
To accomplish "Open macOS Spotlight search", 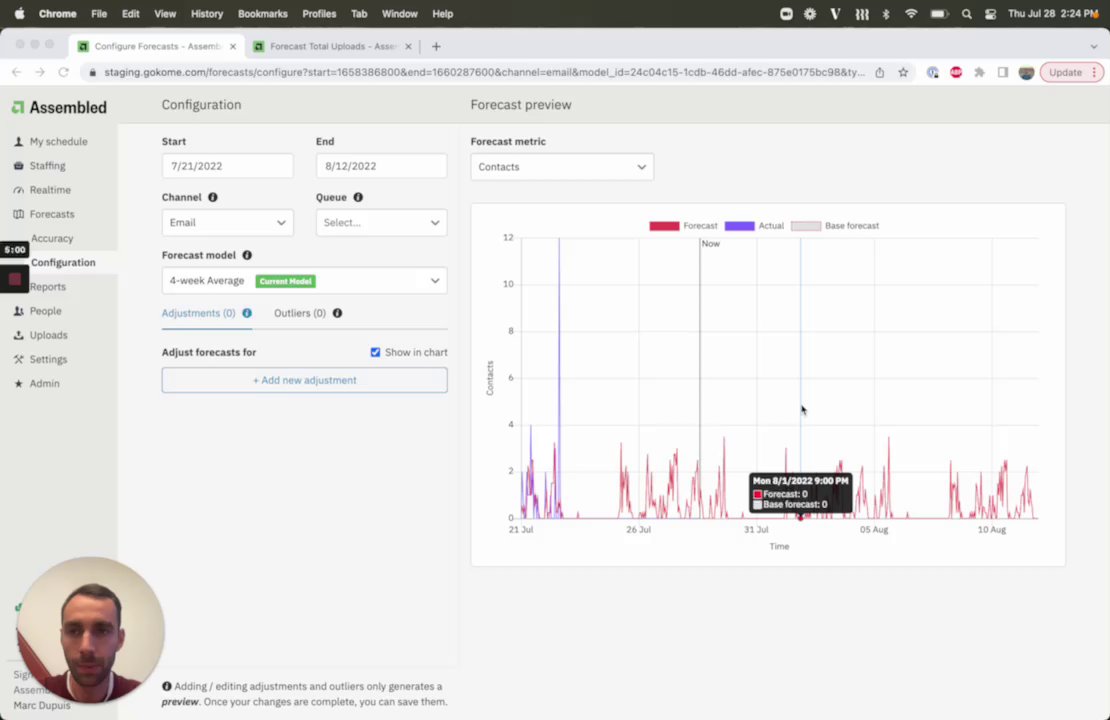I will point(966,14).
